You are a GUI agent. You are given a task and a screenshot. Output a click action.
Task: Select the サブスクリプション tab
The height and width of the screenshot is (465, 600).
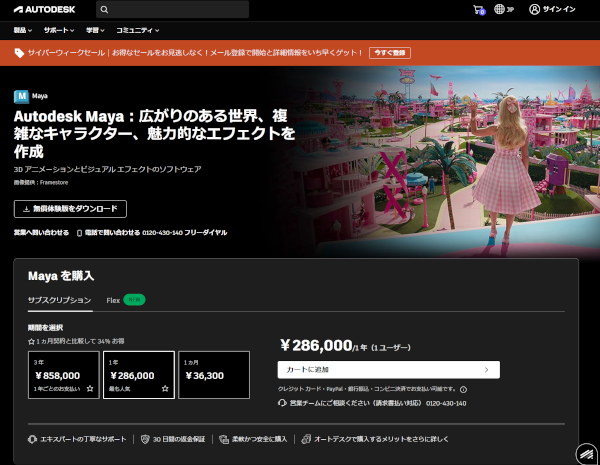pyautogui.click(x=60, y=300)
